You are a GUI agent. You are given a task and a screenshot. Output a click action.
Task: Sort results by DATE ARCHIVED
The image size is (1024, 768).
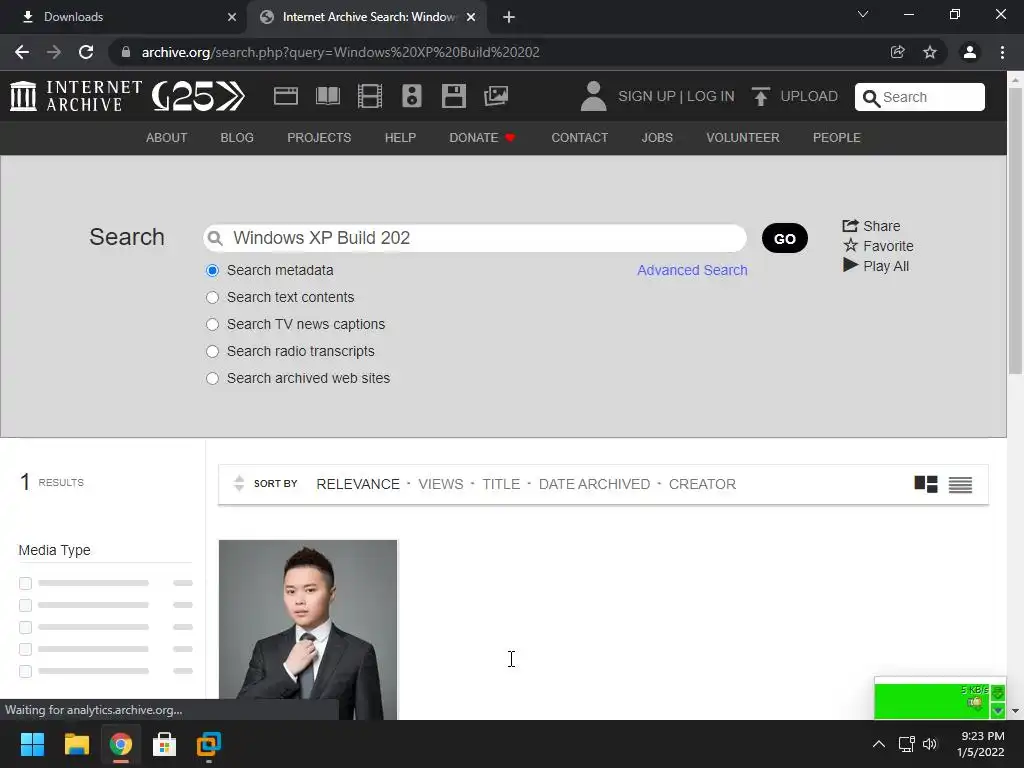(x=594, y=484)
